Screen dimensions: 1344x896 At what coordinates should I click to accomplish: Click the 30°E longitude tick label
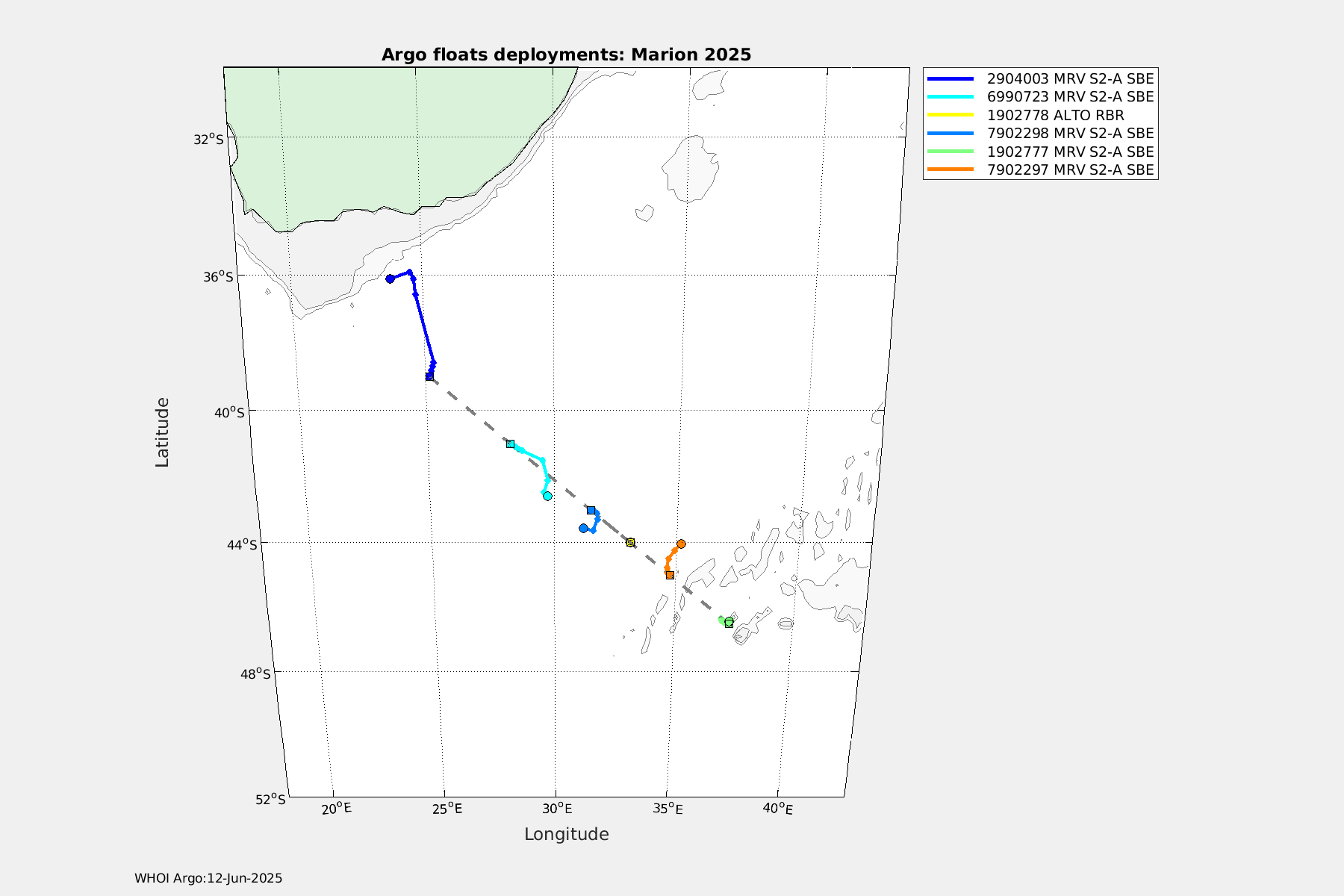pyautogui.click(x=557, y=809)
